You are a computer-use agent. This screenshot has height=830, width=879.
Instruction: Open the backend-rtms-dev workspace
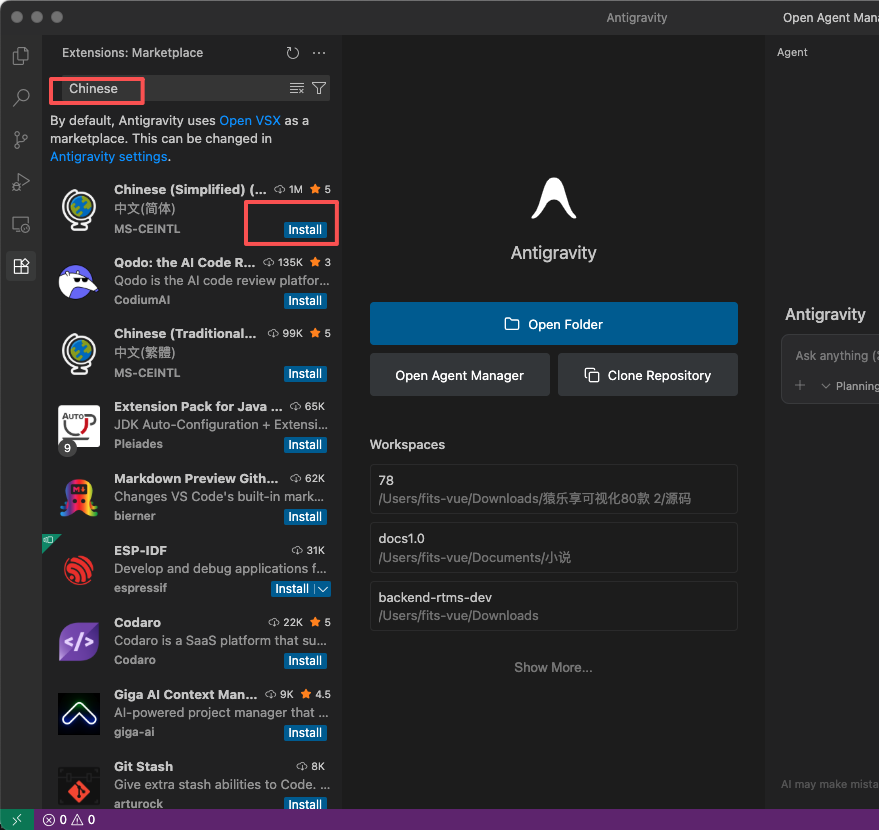[x=553, y=606]
